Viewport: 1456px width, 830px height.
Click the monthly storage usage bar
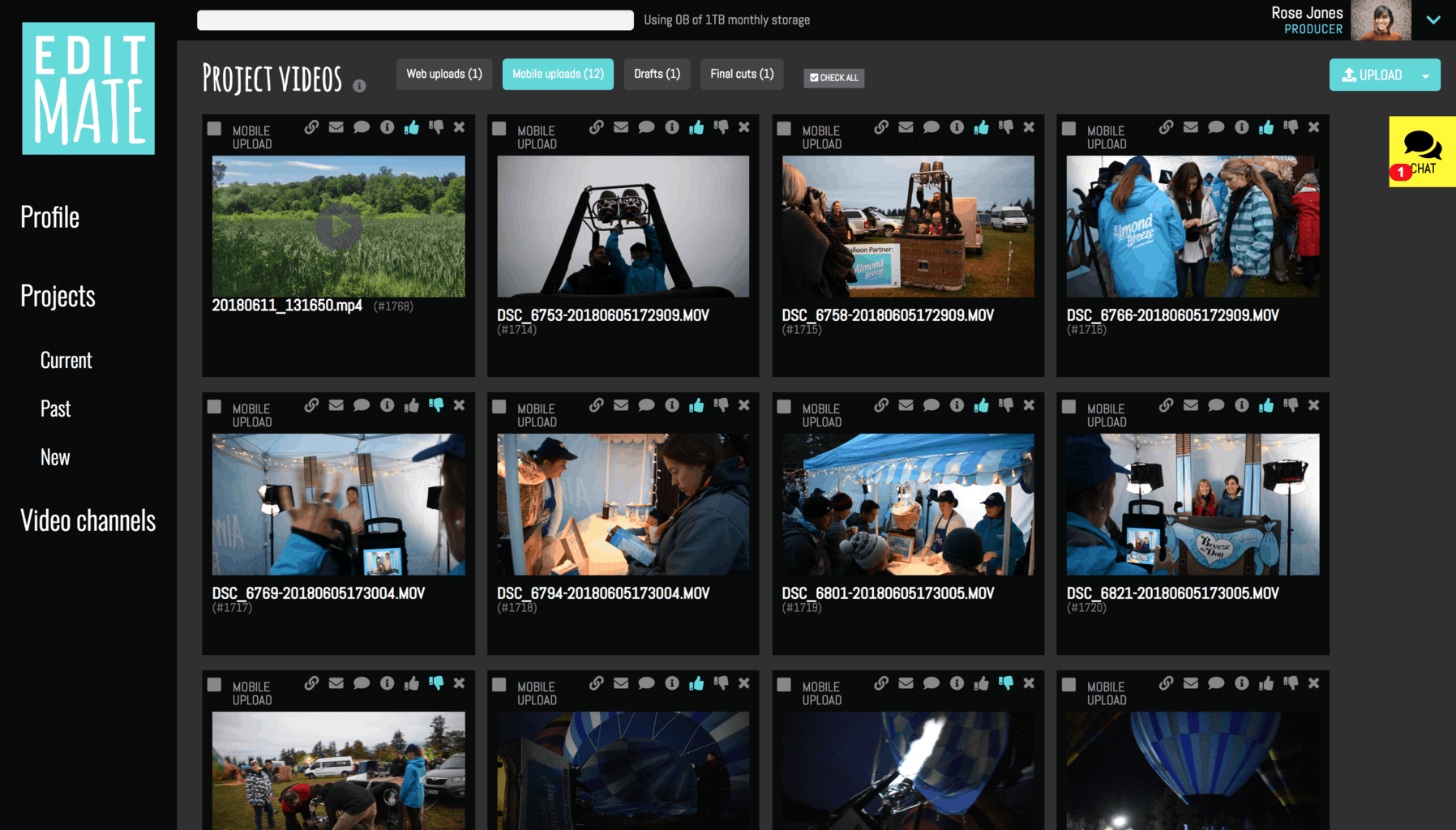[x=415, y=20]
